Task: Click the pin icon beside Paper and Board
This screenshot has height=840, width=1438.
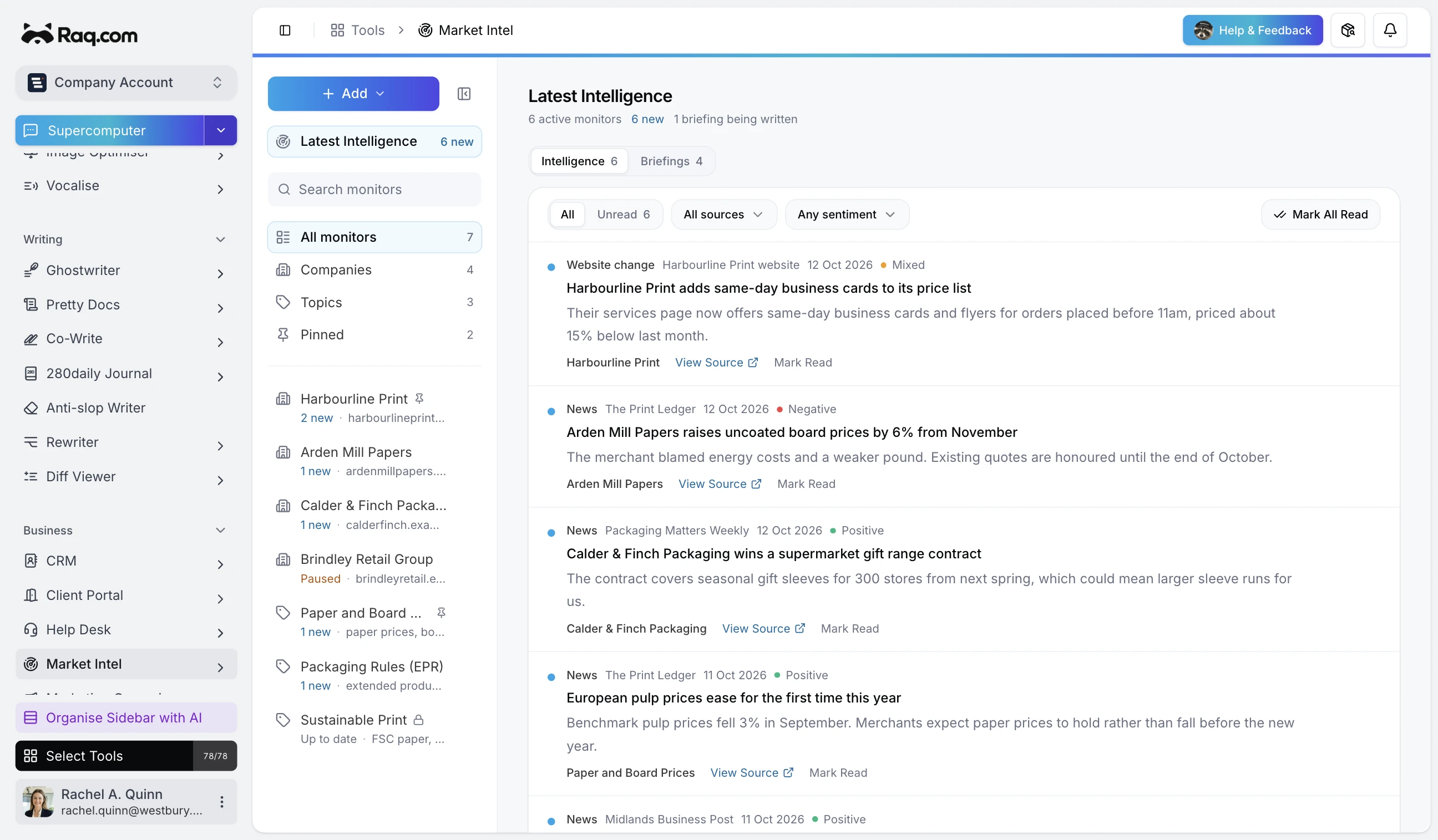Action: pos(441,613)
